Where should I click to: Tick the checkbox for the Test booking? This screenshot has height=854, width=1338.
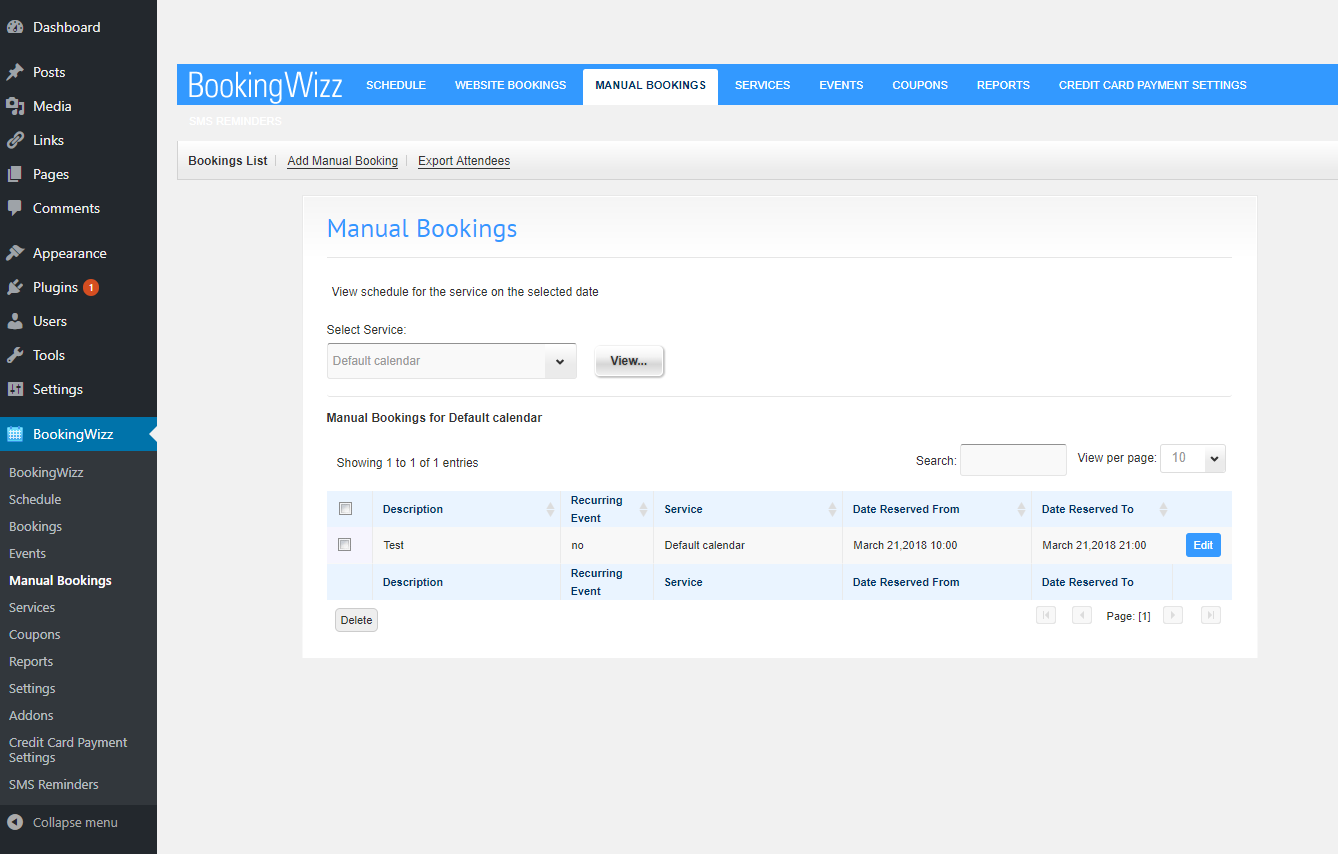(x=345, y=544)
